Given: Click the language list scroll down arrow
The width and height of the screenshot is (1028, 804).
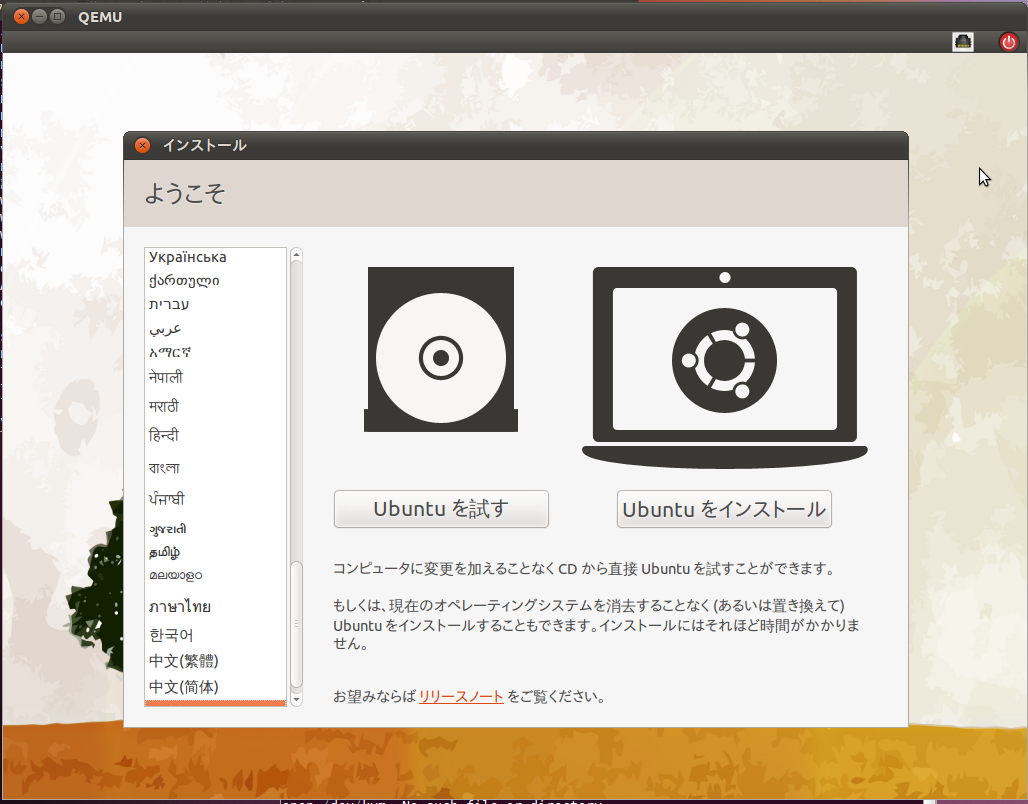Looking at the screenshot, I should [296, 700].
